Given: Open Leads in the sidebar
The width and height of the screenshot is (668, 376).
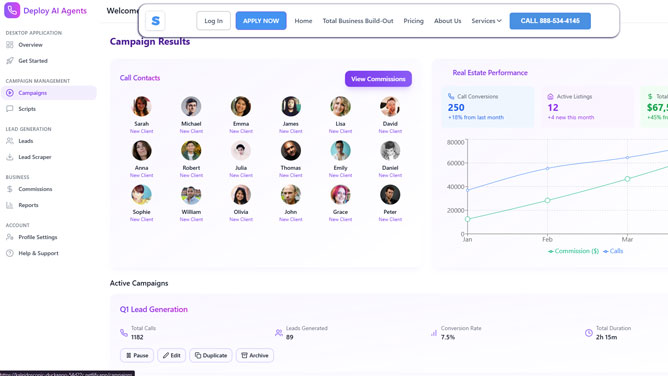Looking at the screenshot, I should [49, 141].
